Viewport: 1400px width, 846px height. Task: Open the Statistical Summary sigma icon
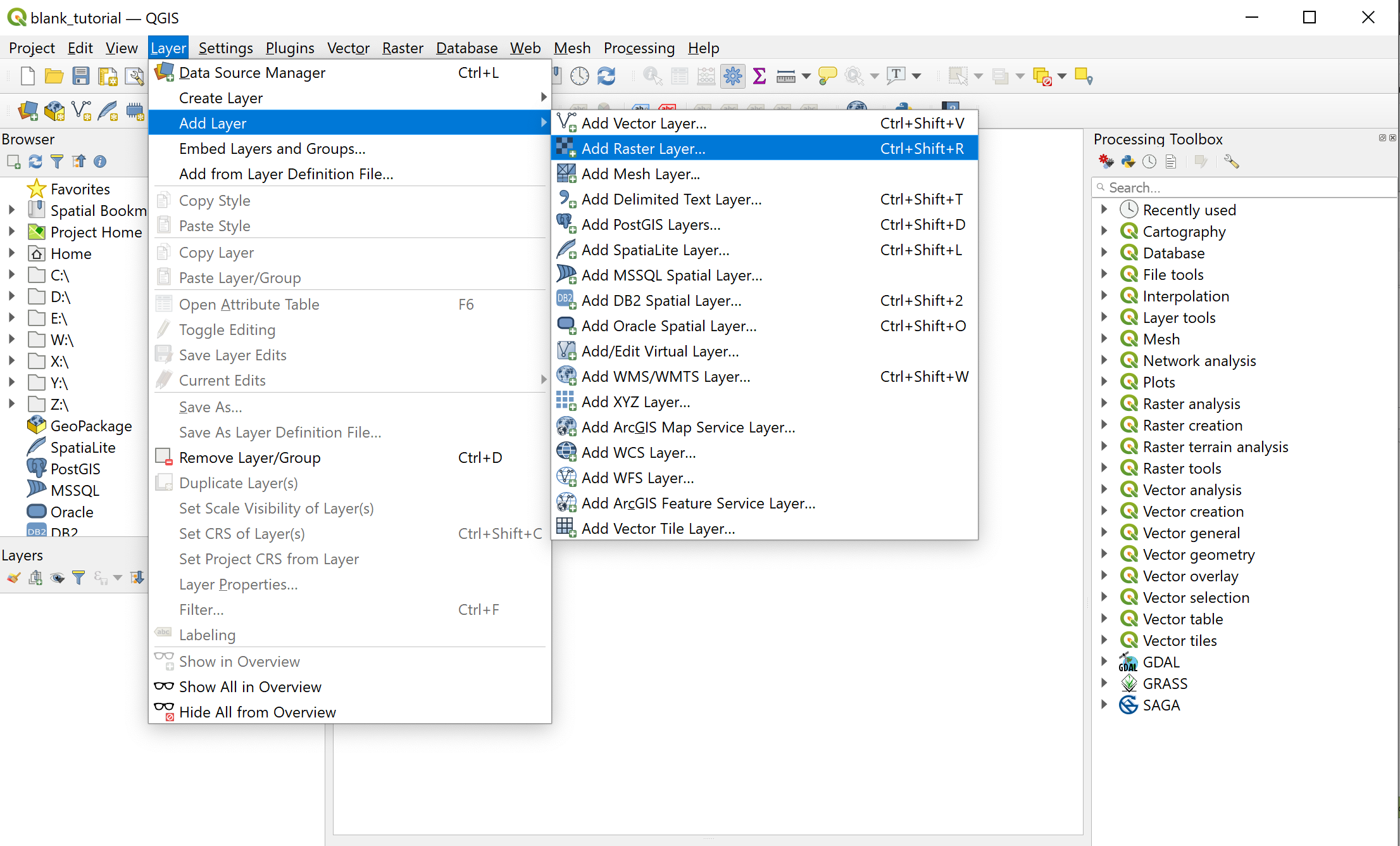point(759,77)
